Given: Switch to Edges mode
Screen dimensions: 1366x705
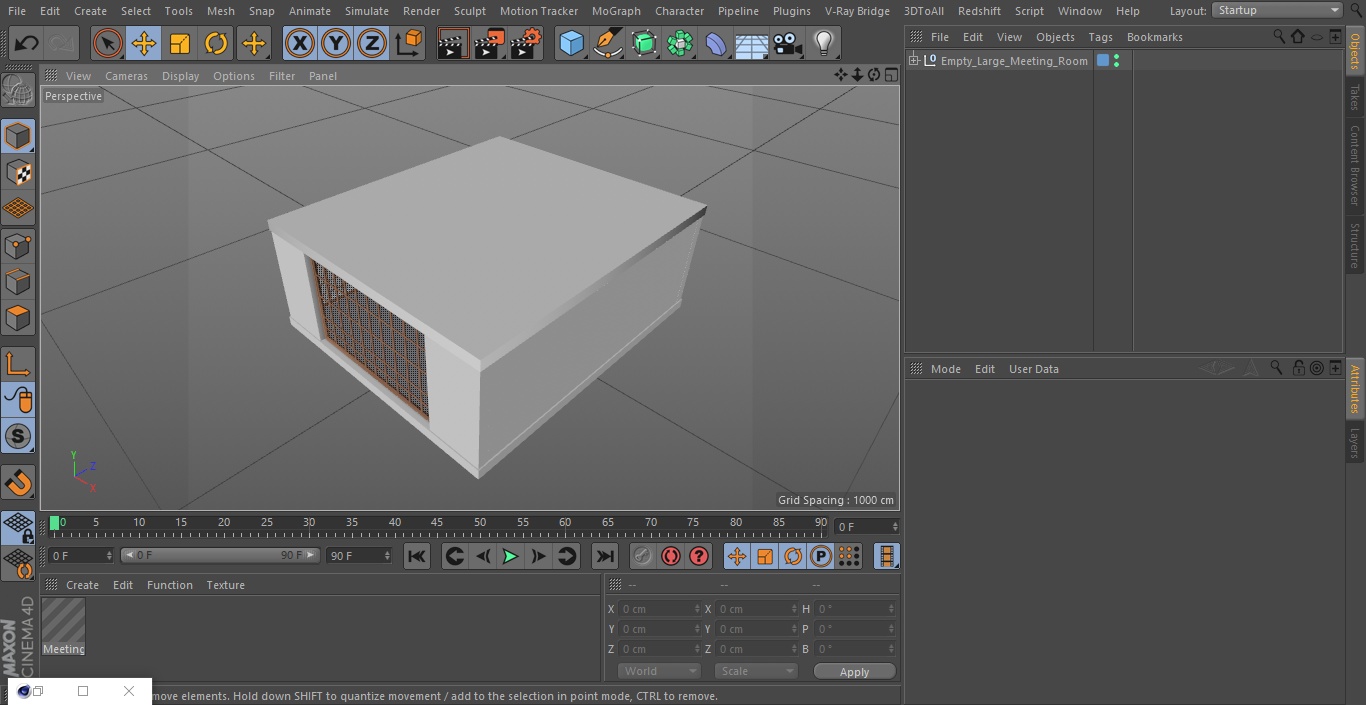Looking at the screenshot, I should (18, 281).
